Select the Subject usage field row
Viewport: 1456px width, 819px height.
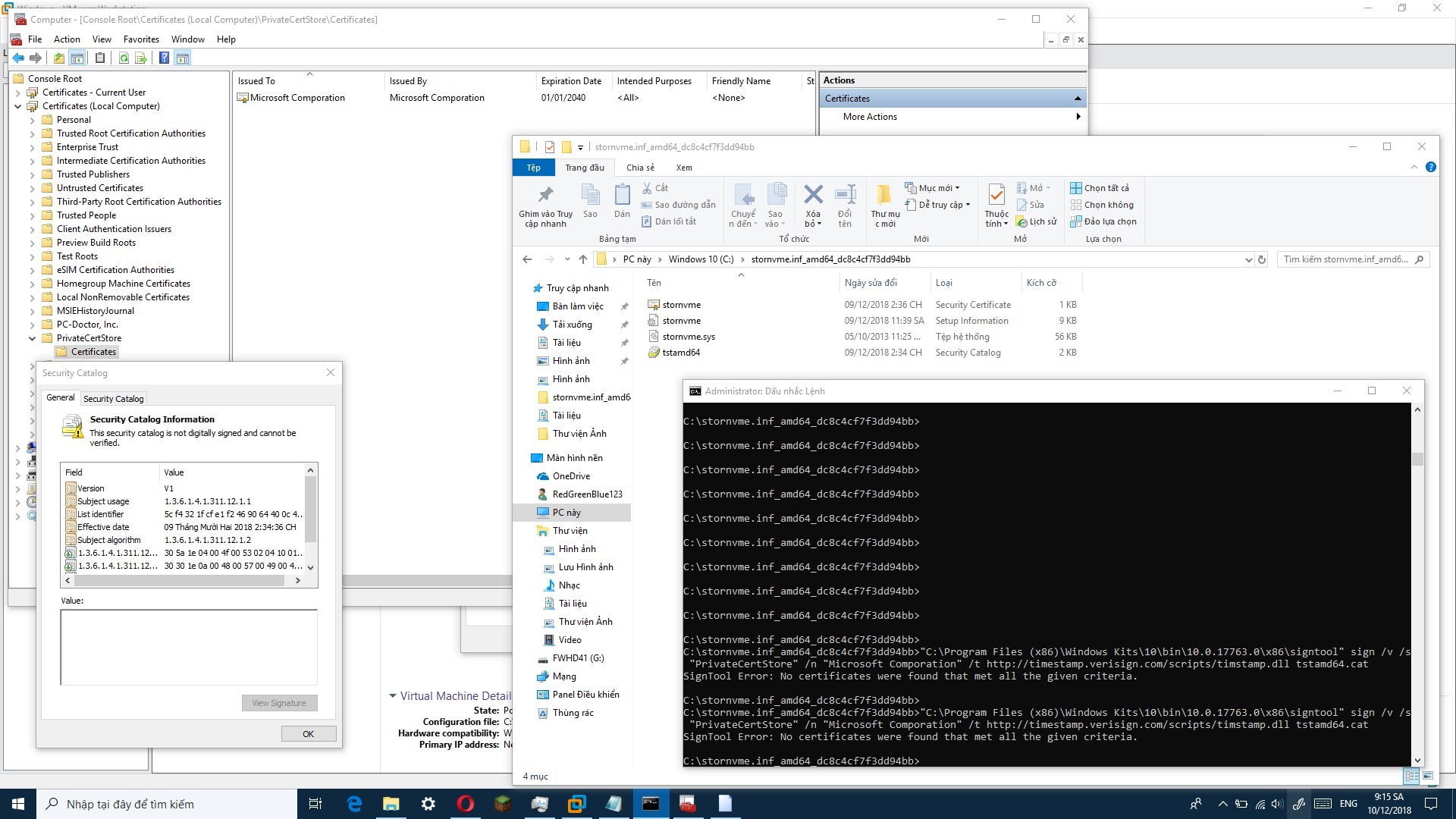pos(184,501)
